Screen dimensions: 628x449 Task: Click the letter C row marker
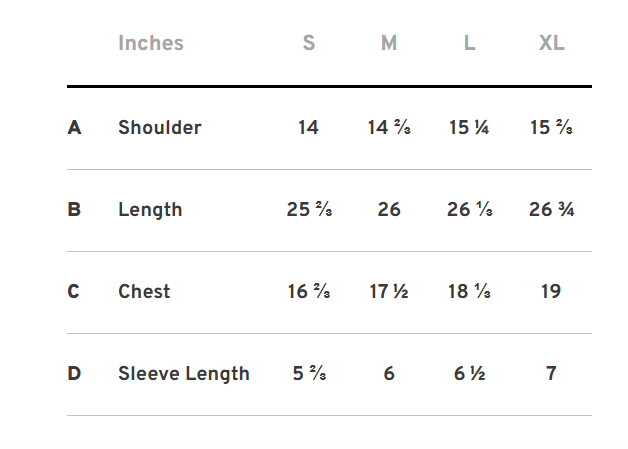click(74, 291)
